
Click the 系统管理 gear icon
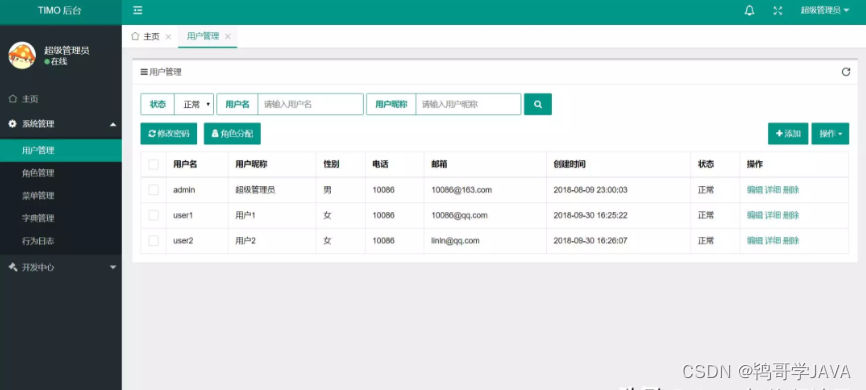[13, 124]
